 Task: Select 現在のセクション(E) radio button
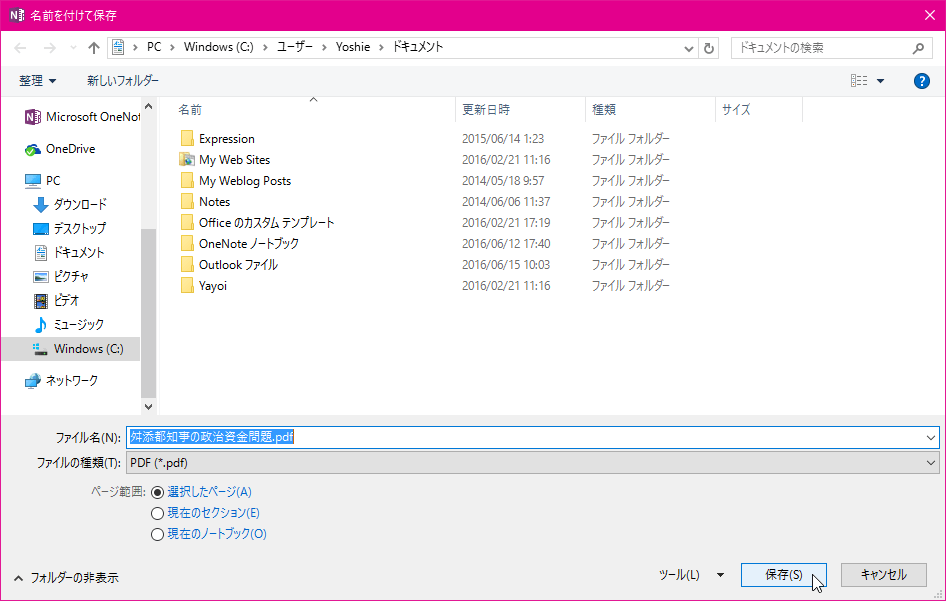coord(157,514)
